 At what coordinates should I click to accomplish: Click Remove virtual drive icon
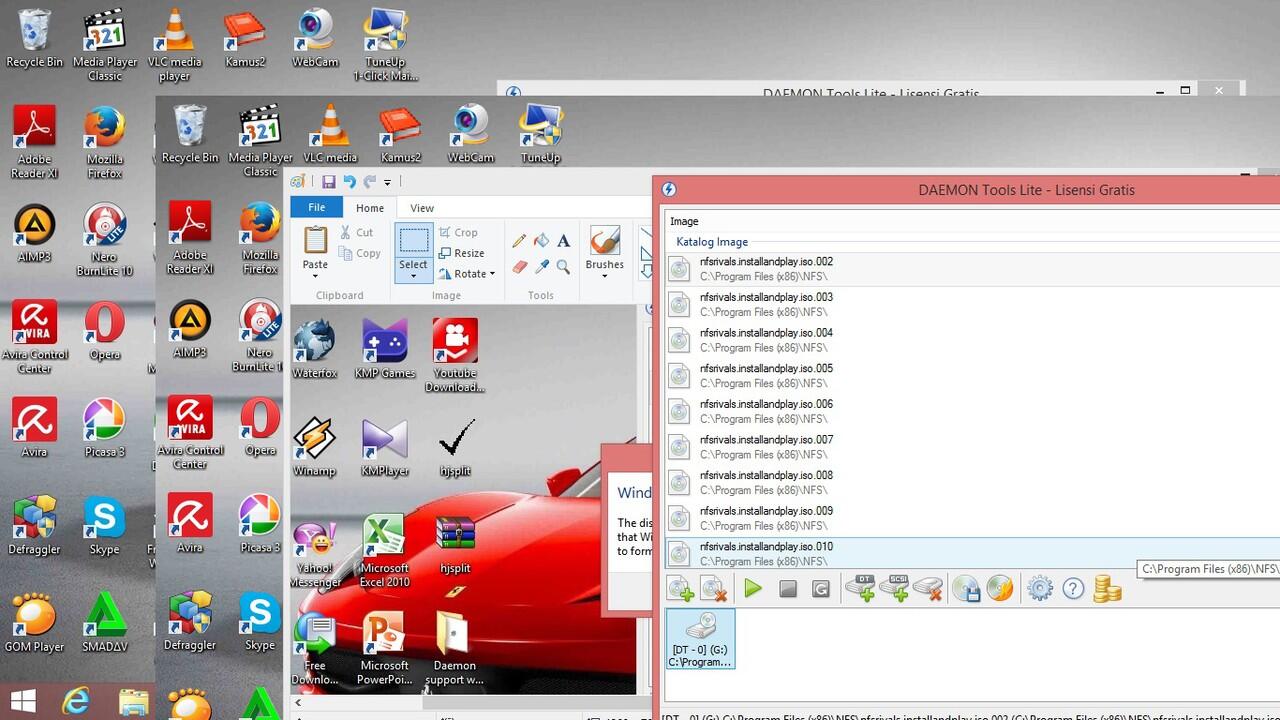point(928,588)
